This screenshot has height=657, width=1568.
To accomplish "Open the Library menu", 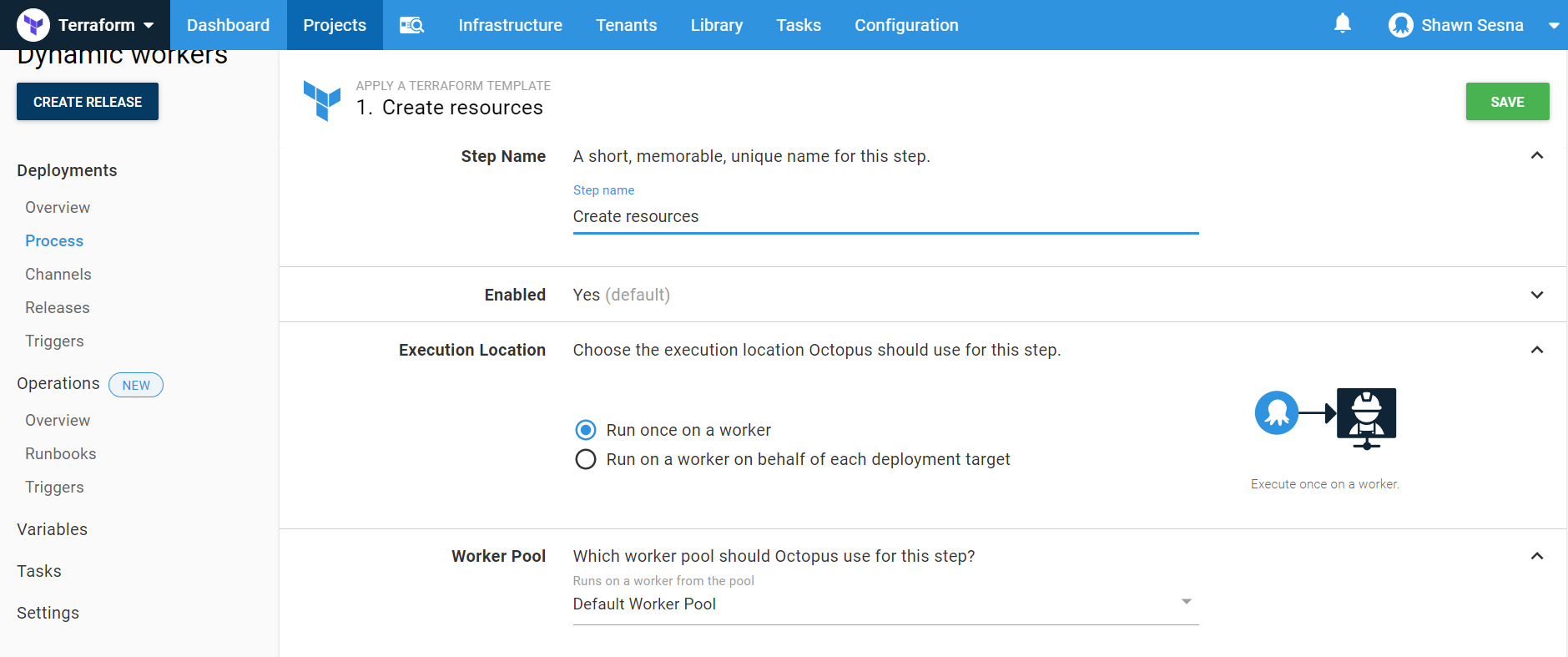I will [716, 25].
